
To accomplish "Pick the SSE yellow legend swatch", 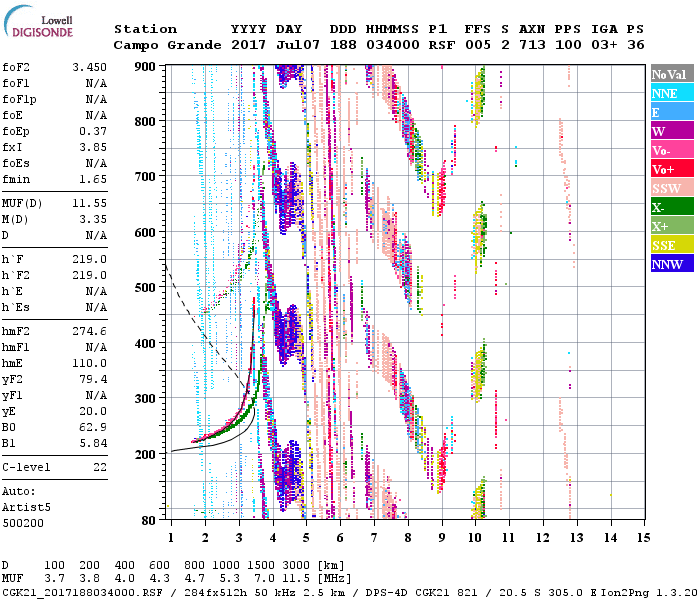I will coord(671,245).
